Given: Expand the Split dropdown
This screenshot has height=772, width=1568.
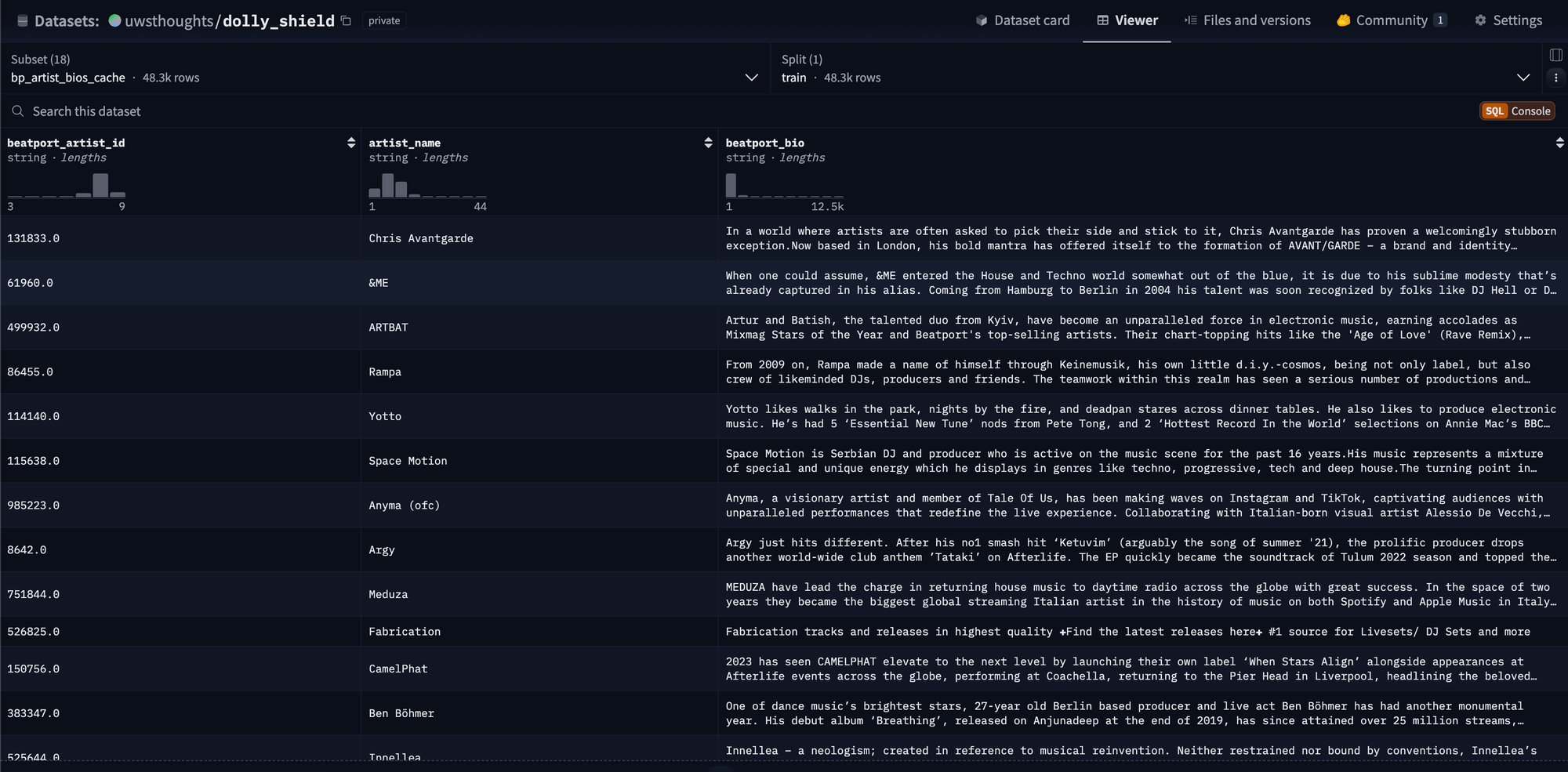Looking at the screenshot, I should click(x=1523, y=78).
